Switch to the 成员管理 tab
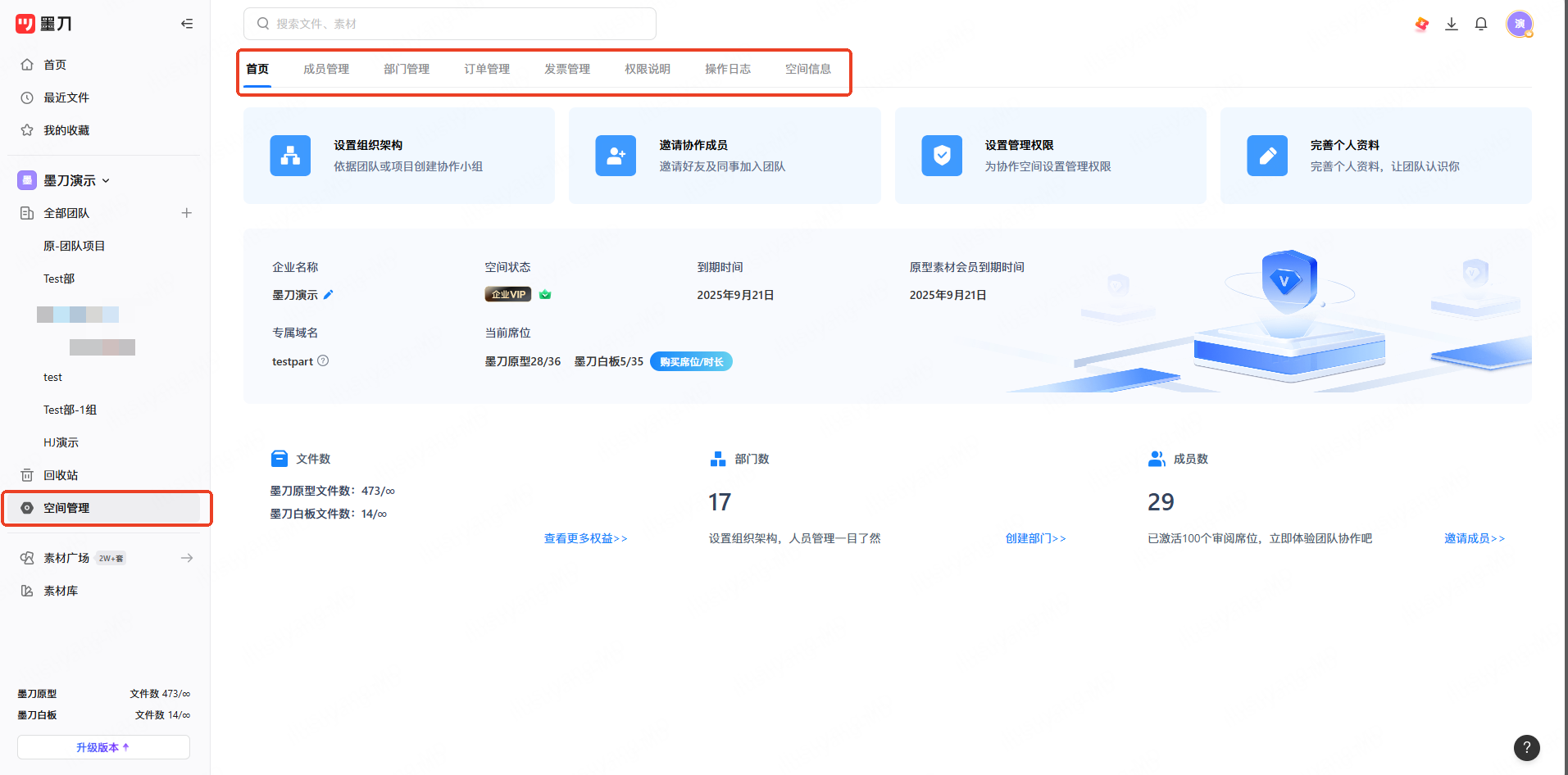 point(326,69)
